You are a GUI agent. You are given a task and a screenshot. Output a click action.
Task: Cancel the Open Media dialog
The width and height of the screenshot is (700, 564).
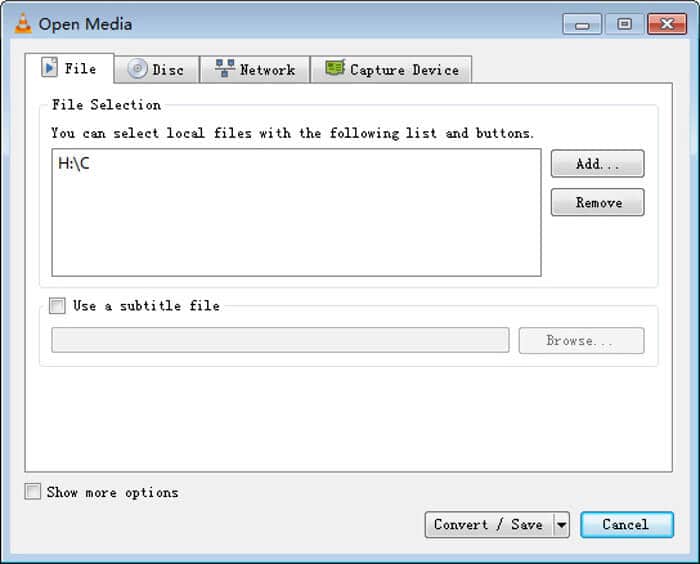pyautogui.click(x=625, y=525)
